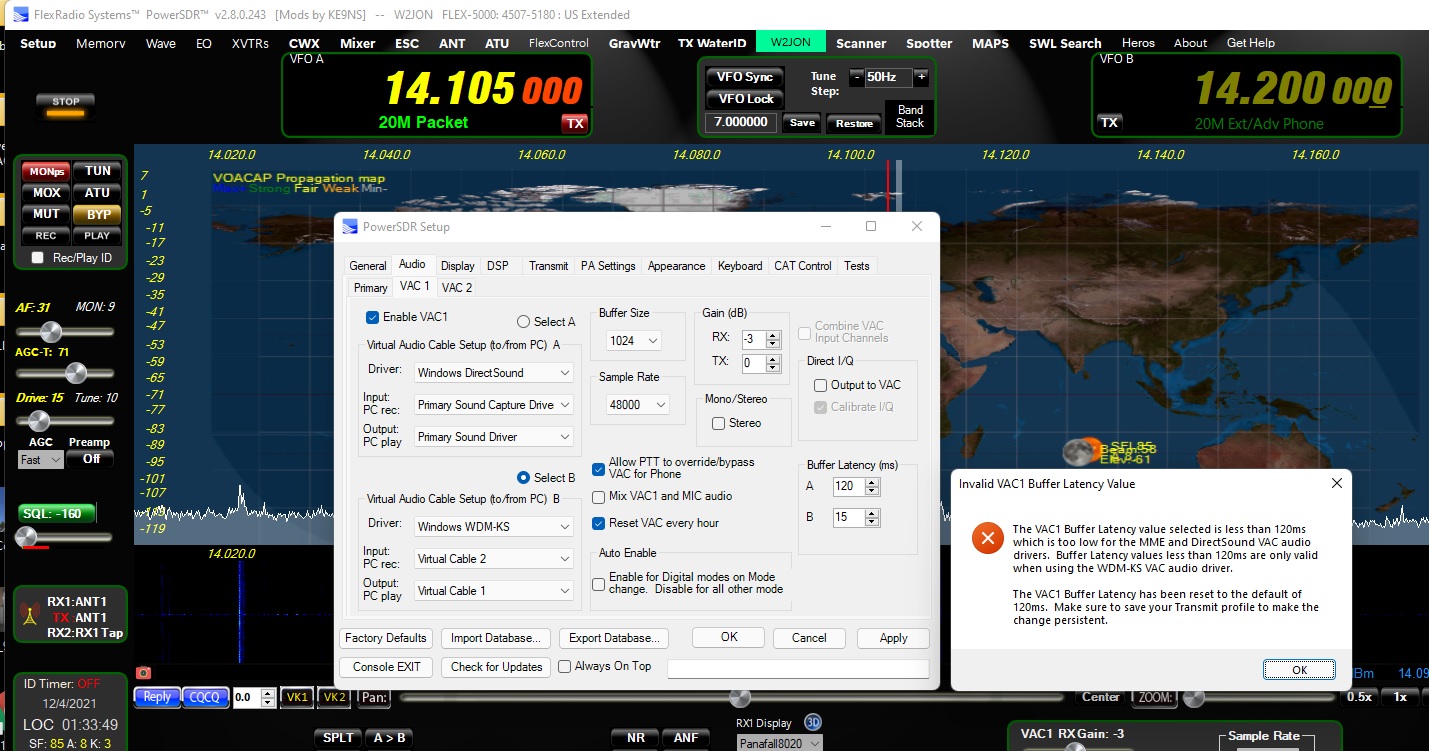Toggle the ANF auto notch filter
Image resolution: width=1429 pixels, height=751 pixels.
click(685, 738)
